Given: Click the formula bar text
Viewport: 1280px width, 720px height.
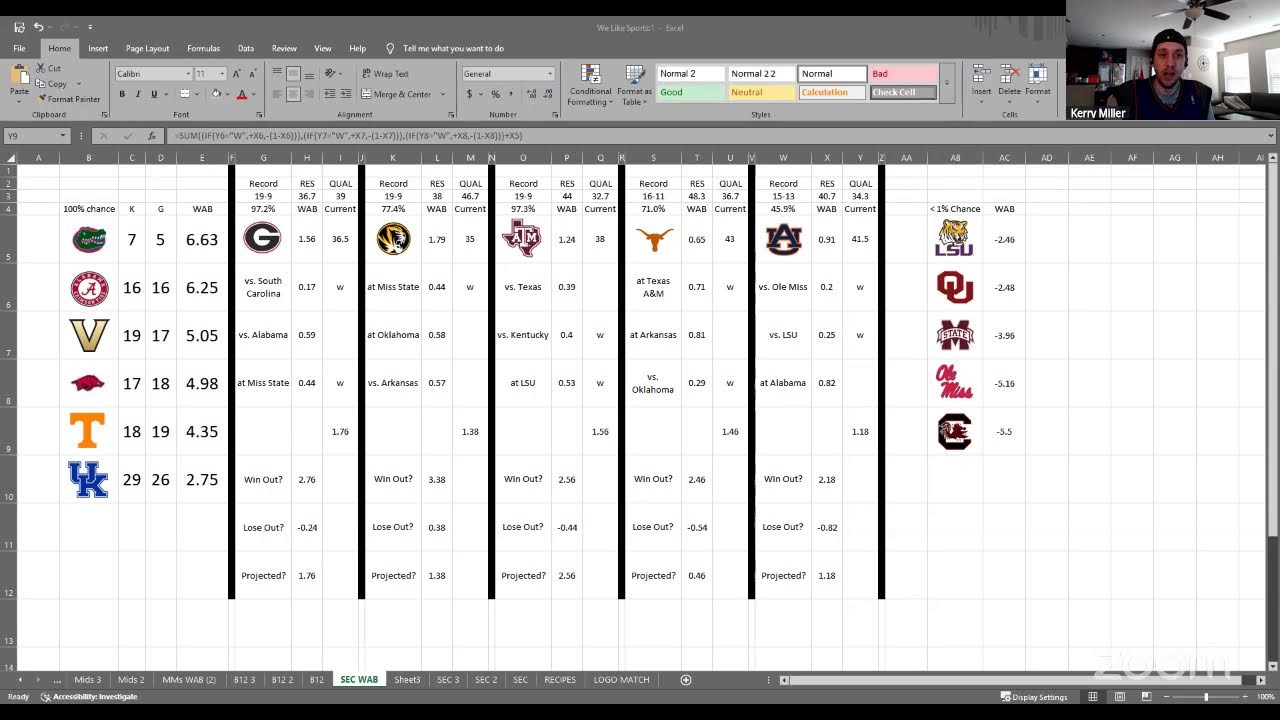Looking at the screenshot, I should pos(348,135).
